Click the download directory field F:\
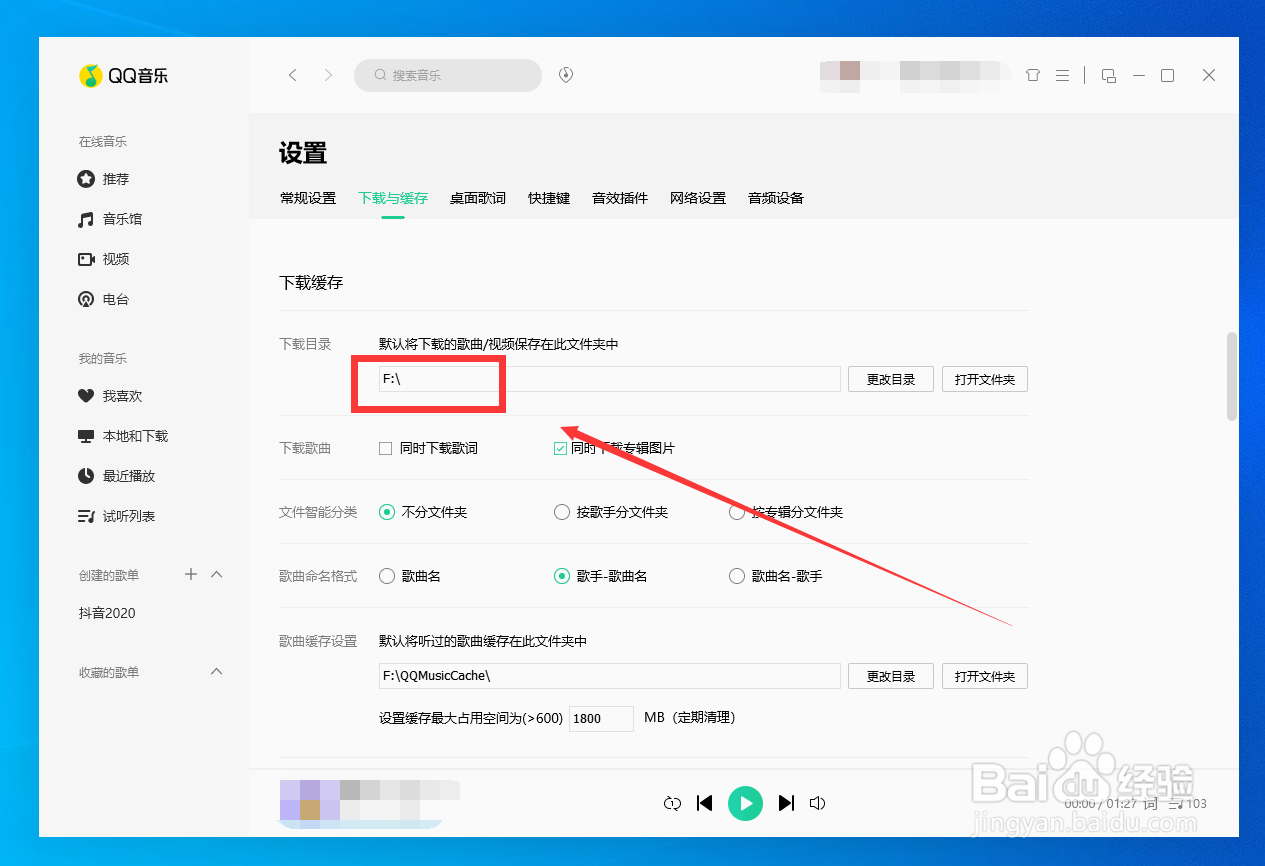Viewport: 1265px width, 866px height. 609,379
